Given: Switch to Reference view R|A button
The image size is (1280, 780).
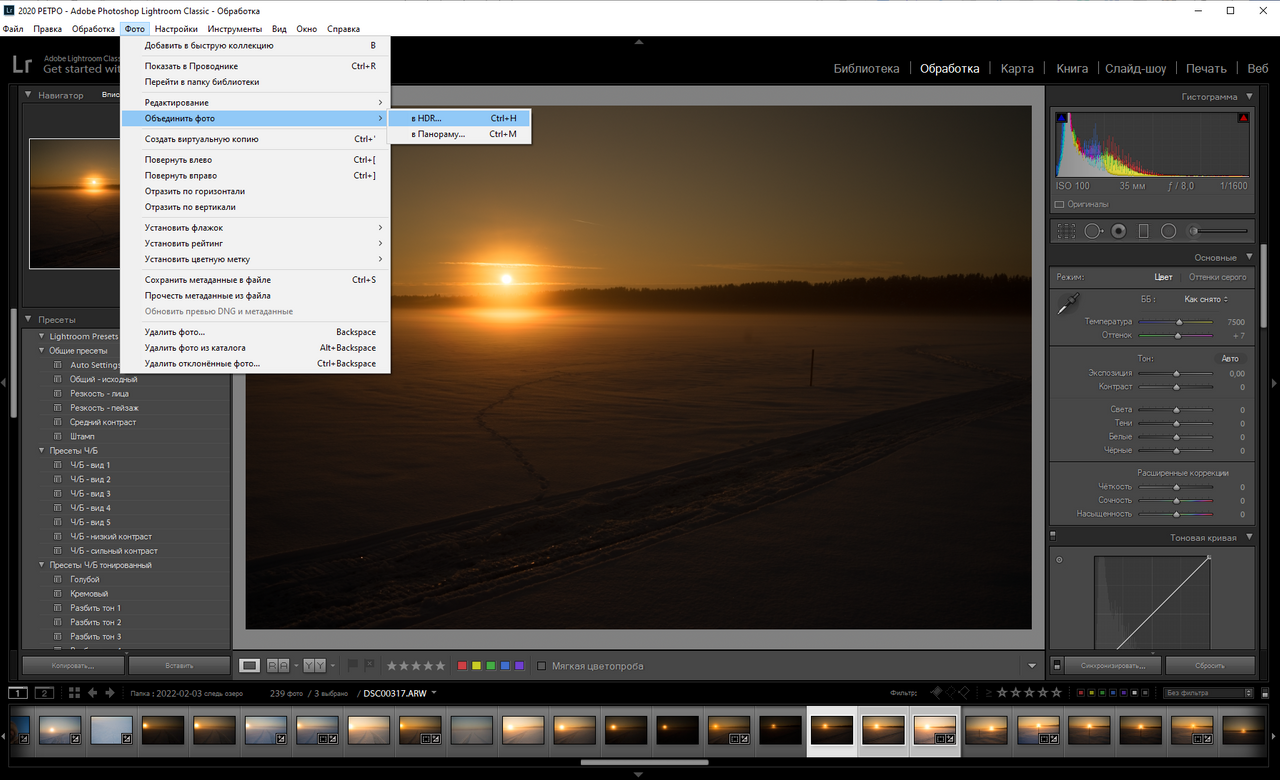Looking at the screenshot, I should 278,665.
